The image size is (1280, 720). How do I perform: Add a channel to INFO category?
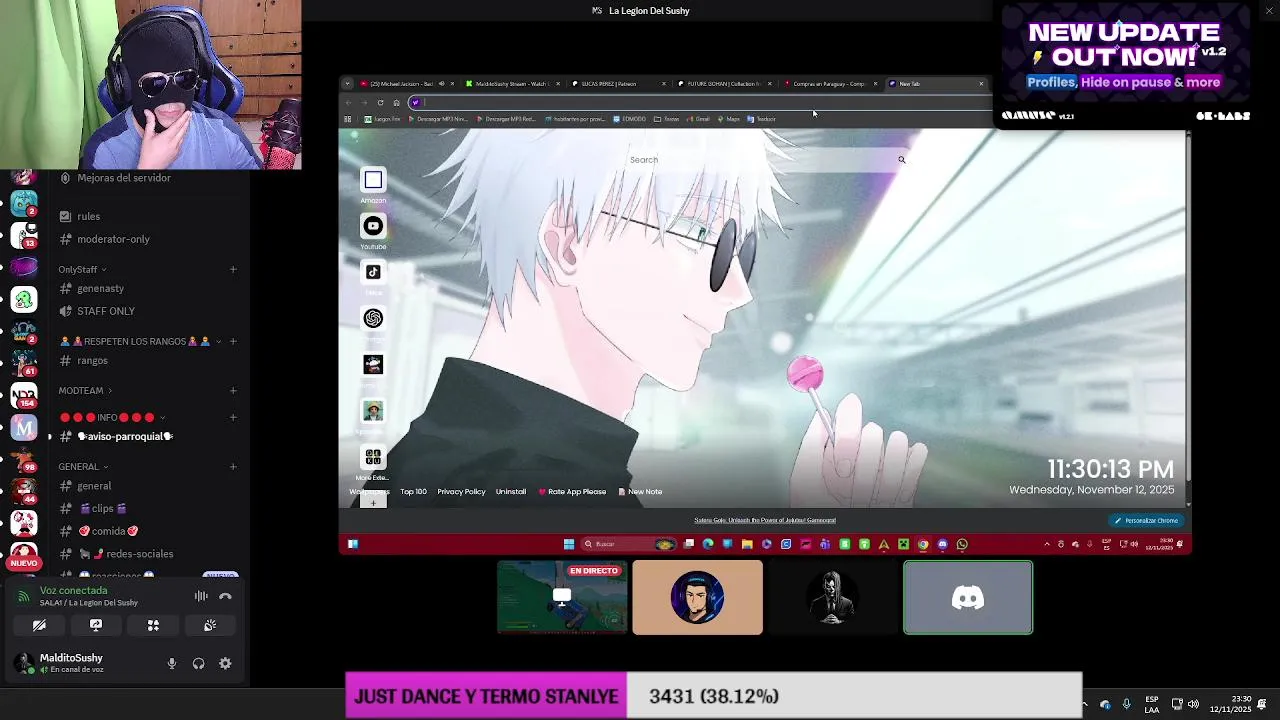[233, 417]
